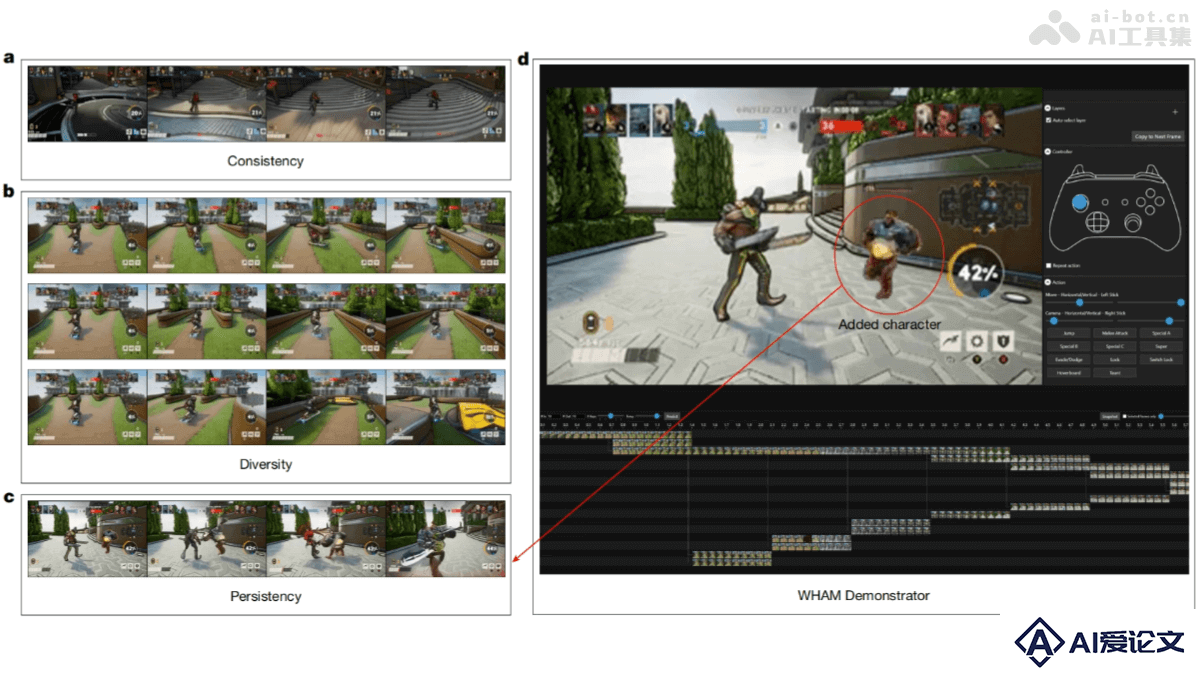Image resolution: width=1200 pixels, height=675 pixels.
Task: Click the Hoverboard action button
Action: 1069,372
